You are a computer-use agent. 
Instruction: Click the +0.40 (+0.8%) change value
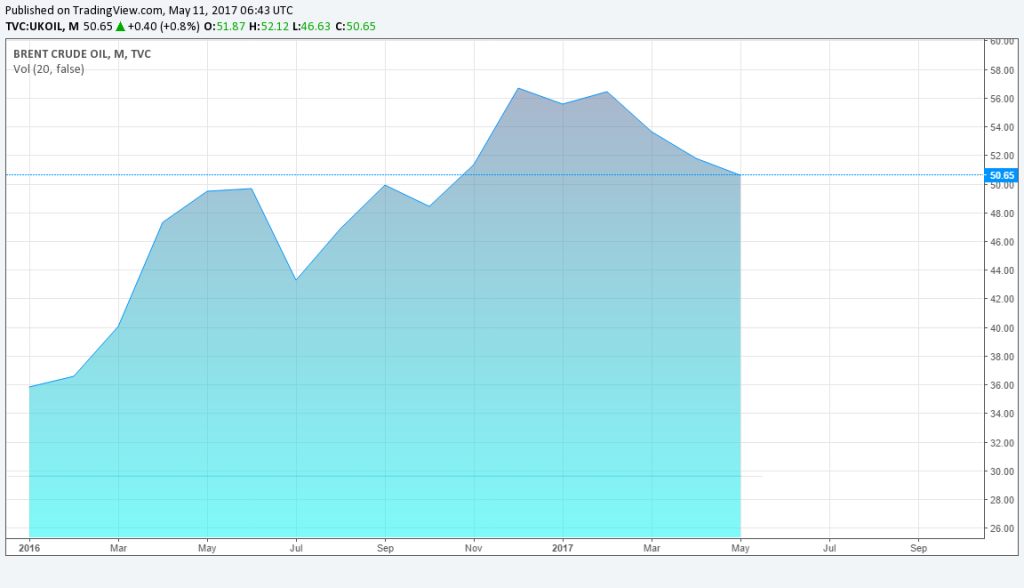pyautogui.click(x=163, y=27)
